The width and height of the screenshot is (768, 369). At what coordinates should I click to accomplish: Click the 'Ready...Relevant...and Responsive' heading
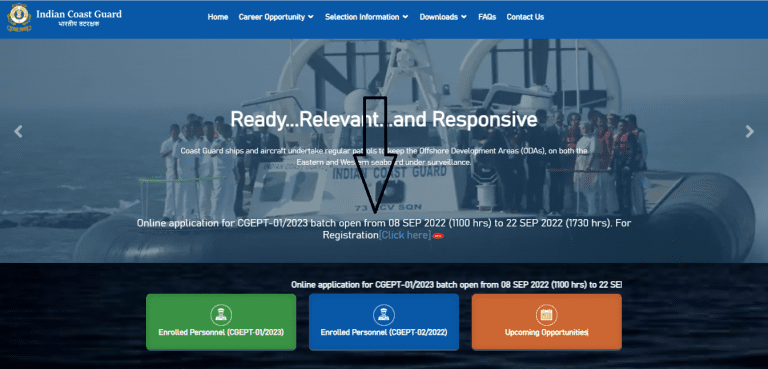point(384,119)
